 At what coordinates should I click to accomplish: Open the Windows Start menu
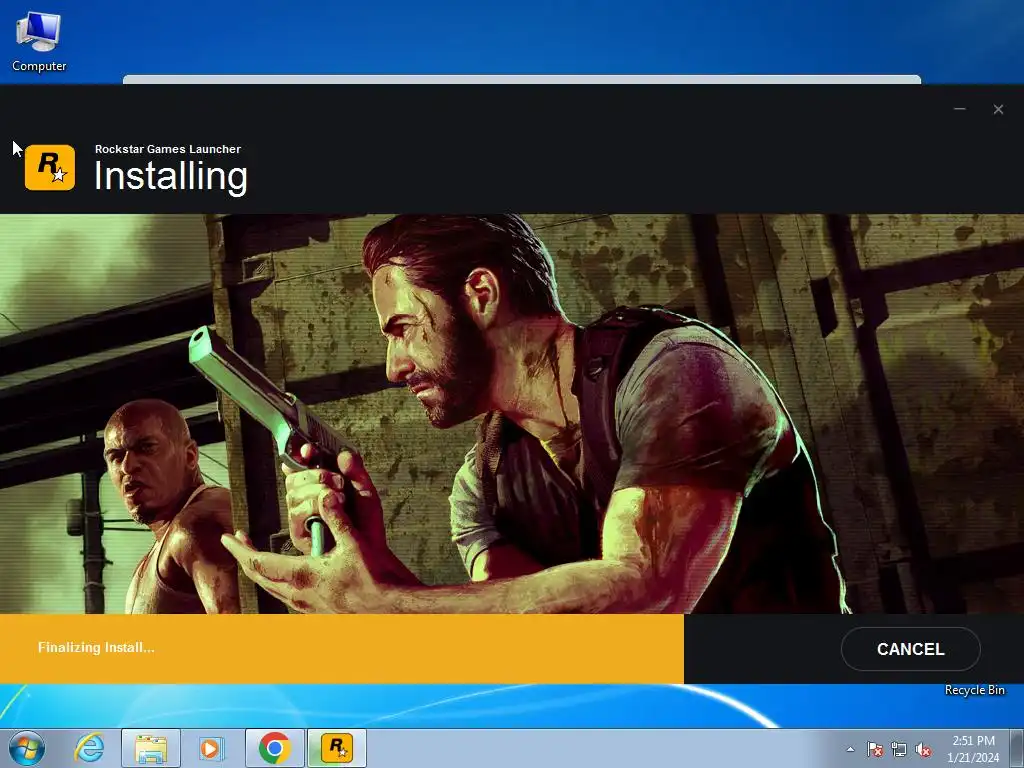pyautogui.click(x=27, y=748)
